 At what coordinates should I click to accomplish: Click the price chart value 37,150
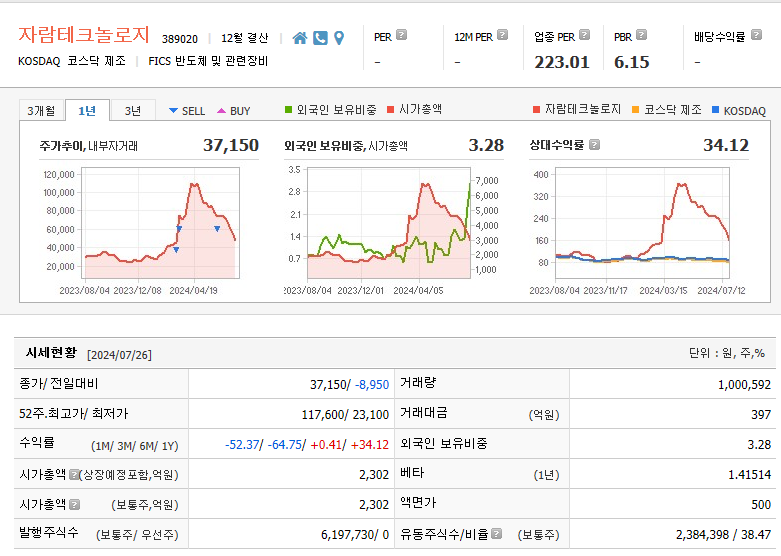(231, 145)
